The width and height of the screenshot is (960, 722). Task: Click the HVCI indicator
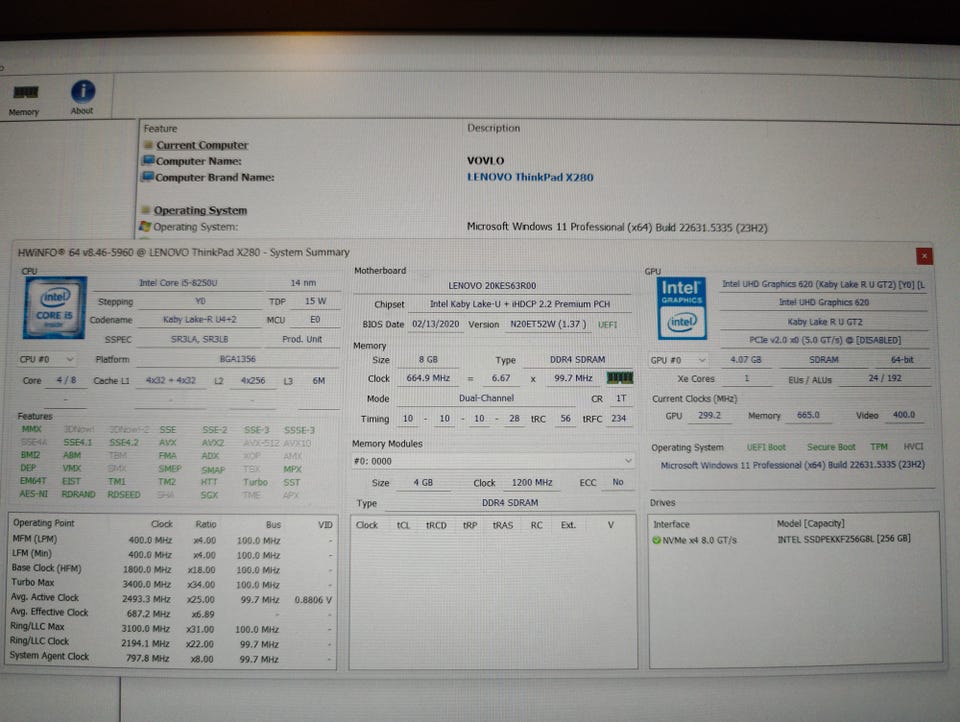[x=913, y=446]
